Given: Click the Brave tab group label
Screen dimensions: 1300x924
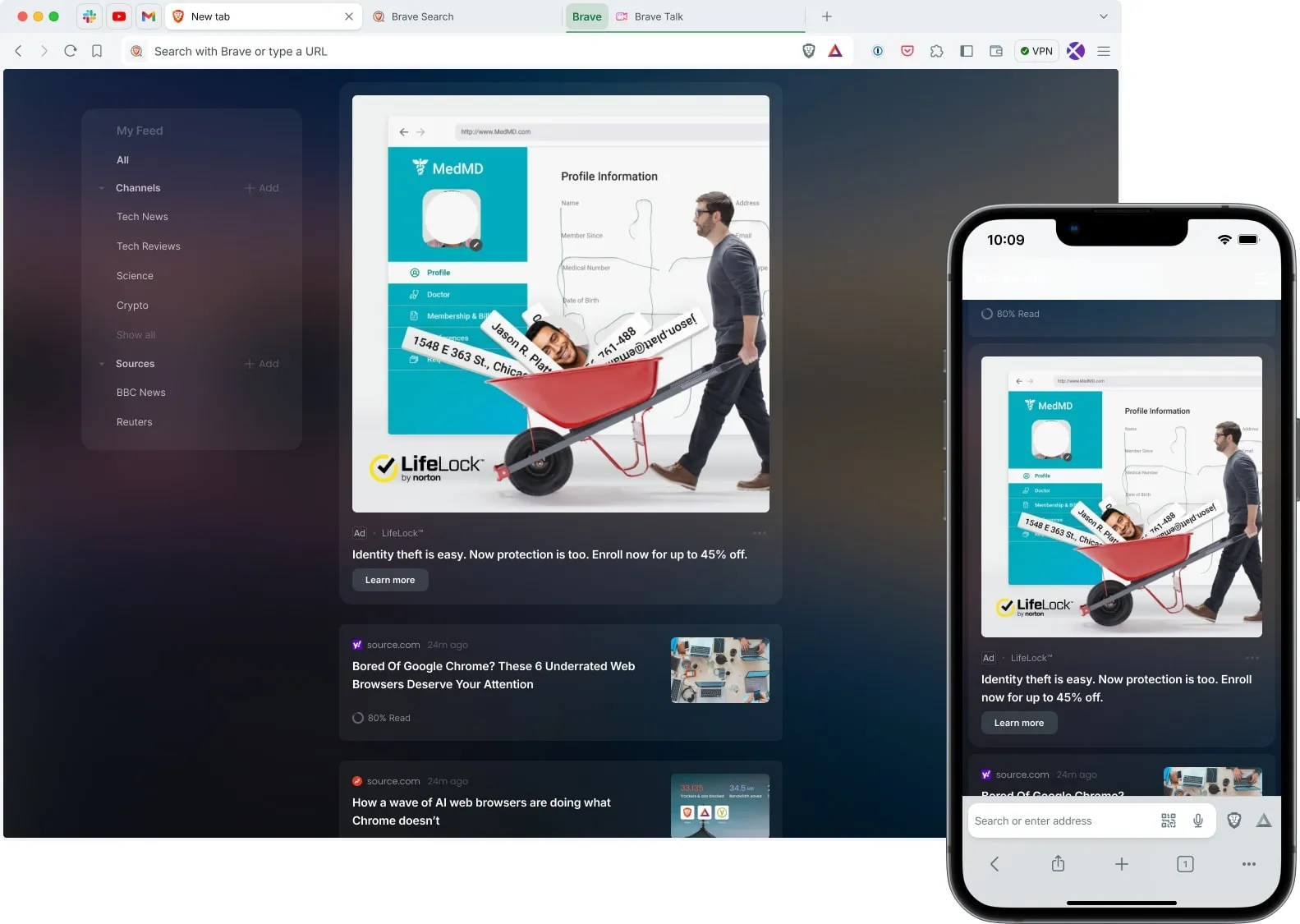Looking at the screenshot, I should tap(586, 16).
